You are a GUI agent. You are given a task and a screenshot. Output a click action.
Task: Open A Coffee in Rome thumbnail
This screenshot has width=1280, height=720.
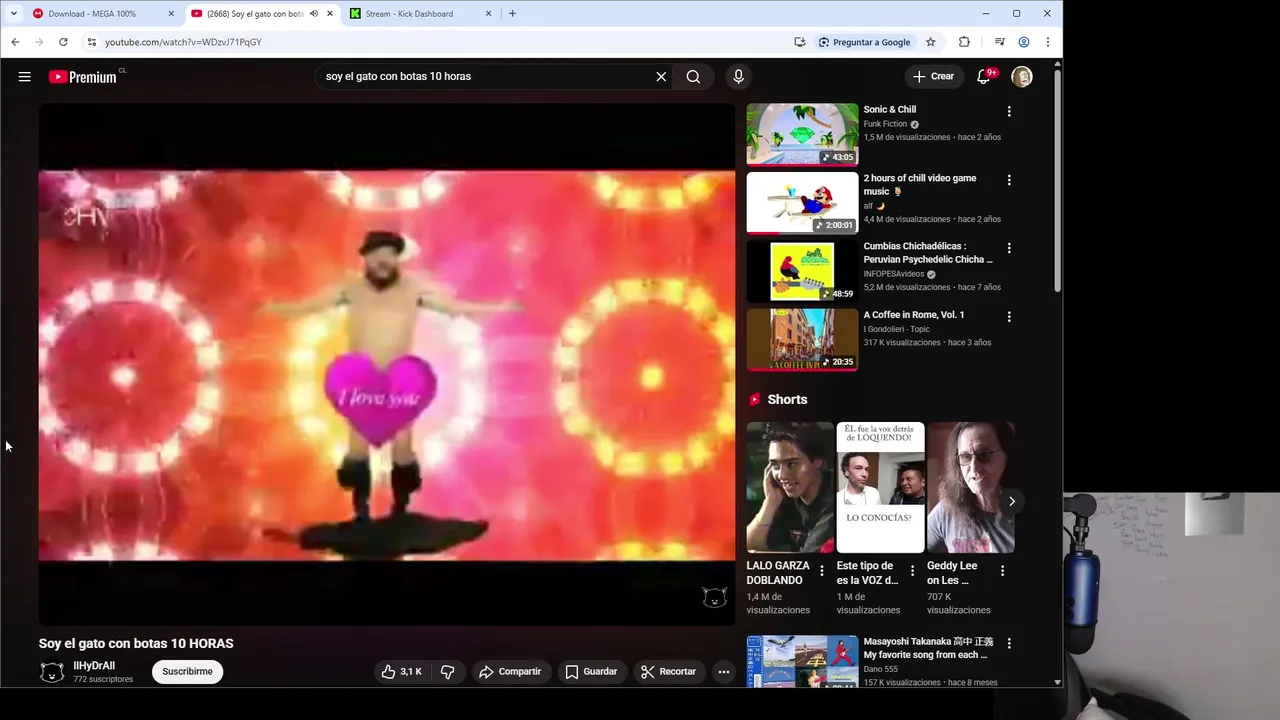(802, 340)
